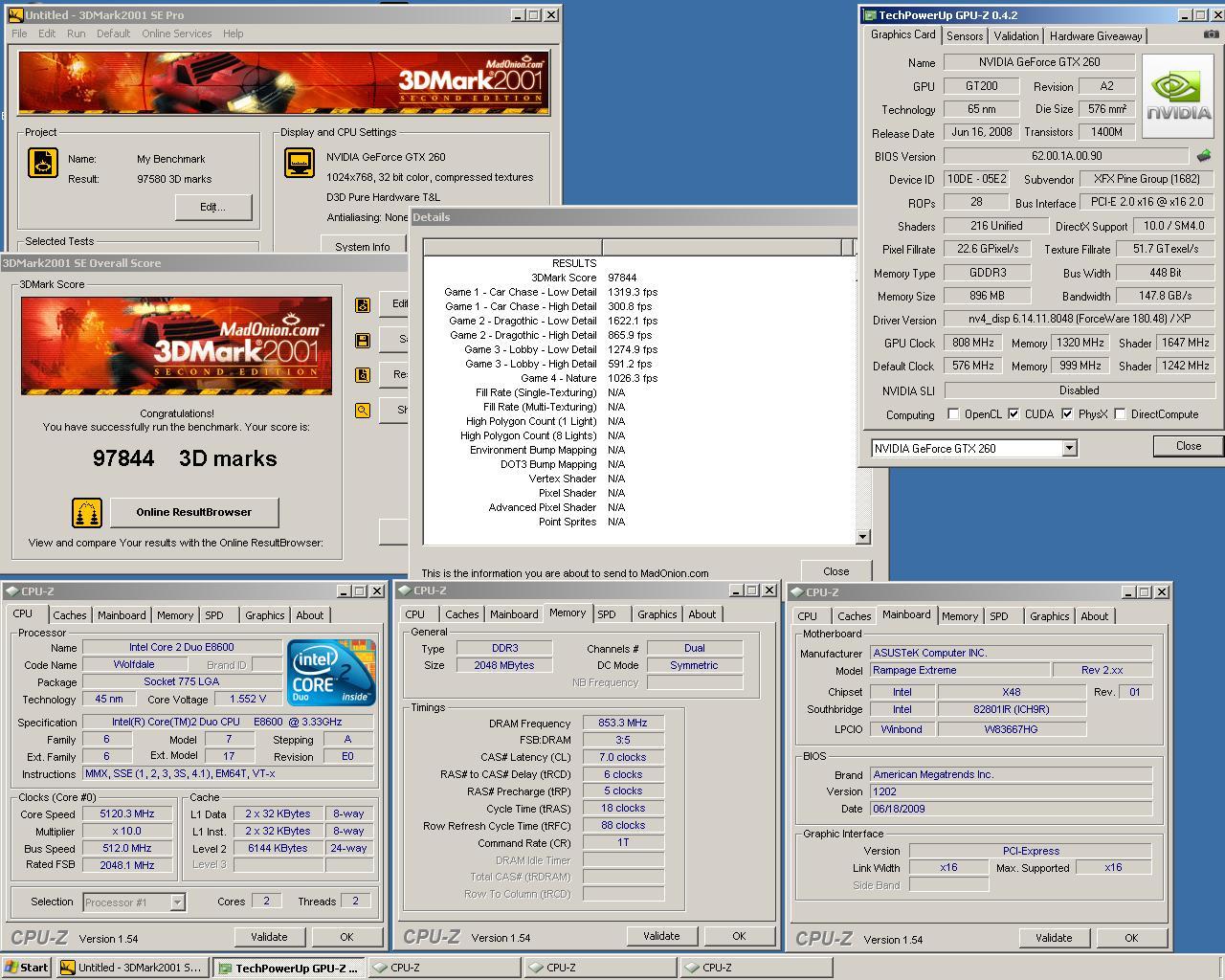Switch to 3DMark2001 via its taskbar button
Viewport: 1225px width, 980px height.
tap(131, 968)
